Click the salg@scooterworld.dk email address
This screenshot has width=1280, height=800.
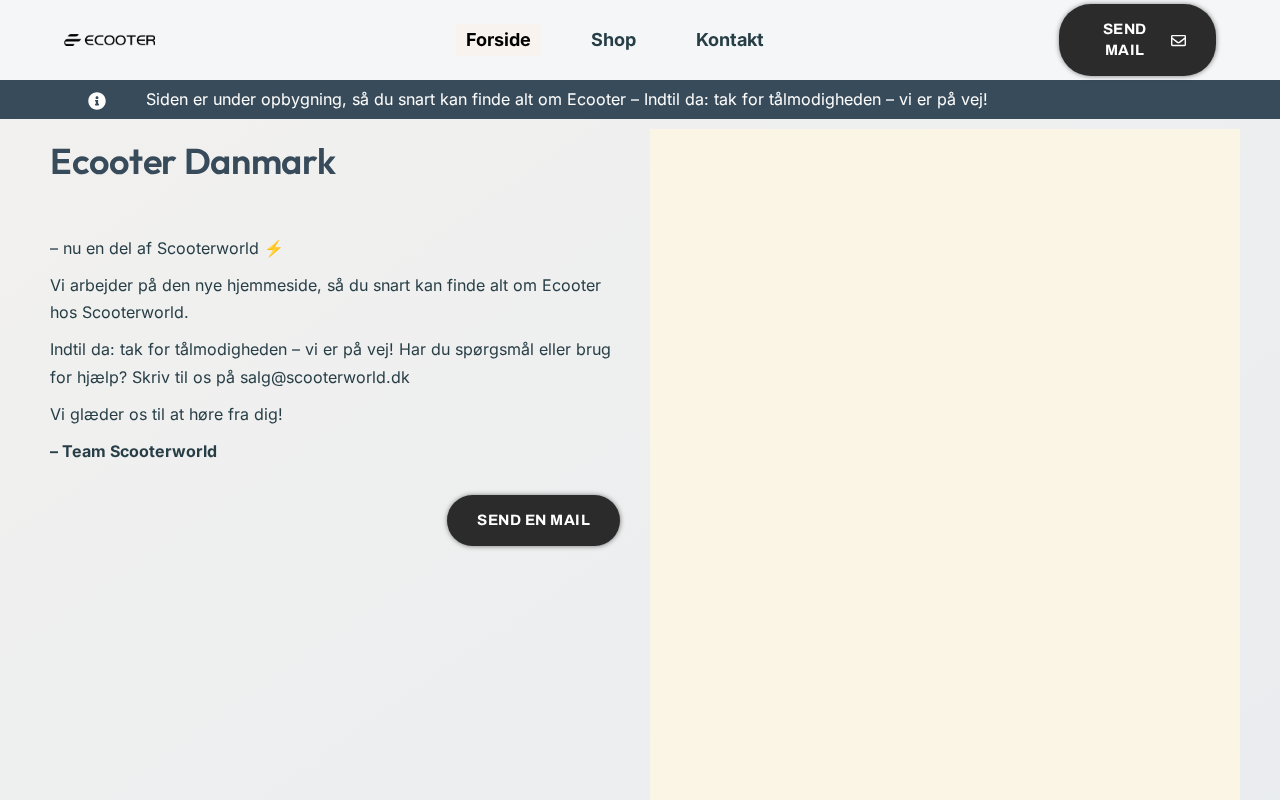[325, 377]
